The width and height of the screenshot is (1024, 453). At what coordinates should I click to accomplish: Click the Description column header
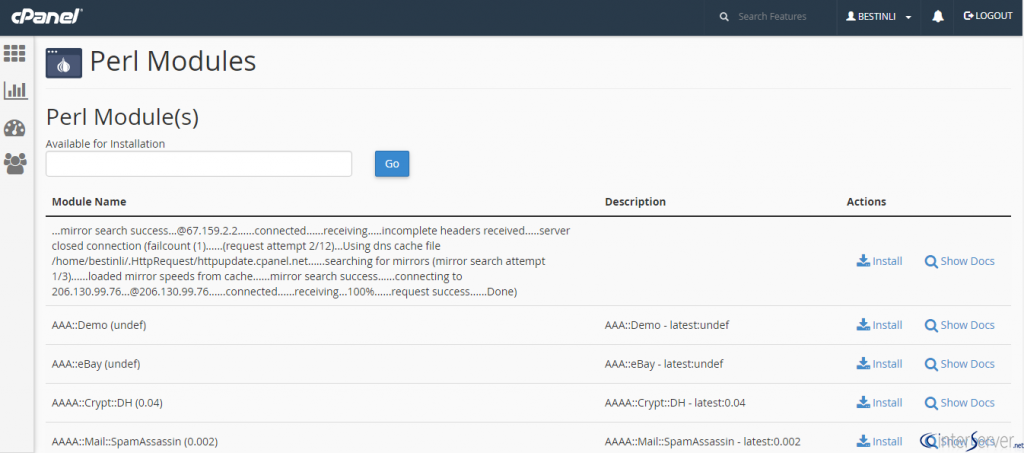coord(635,202)
